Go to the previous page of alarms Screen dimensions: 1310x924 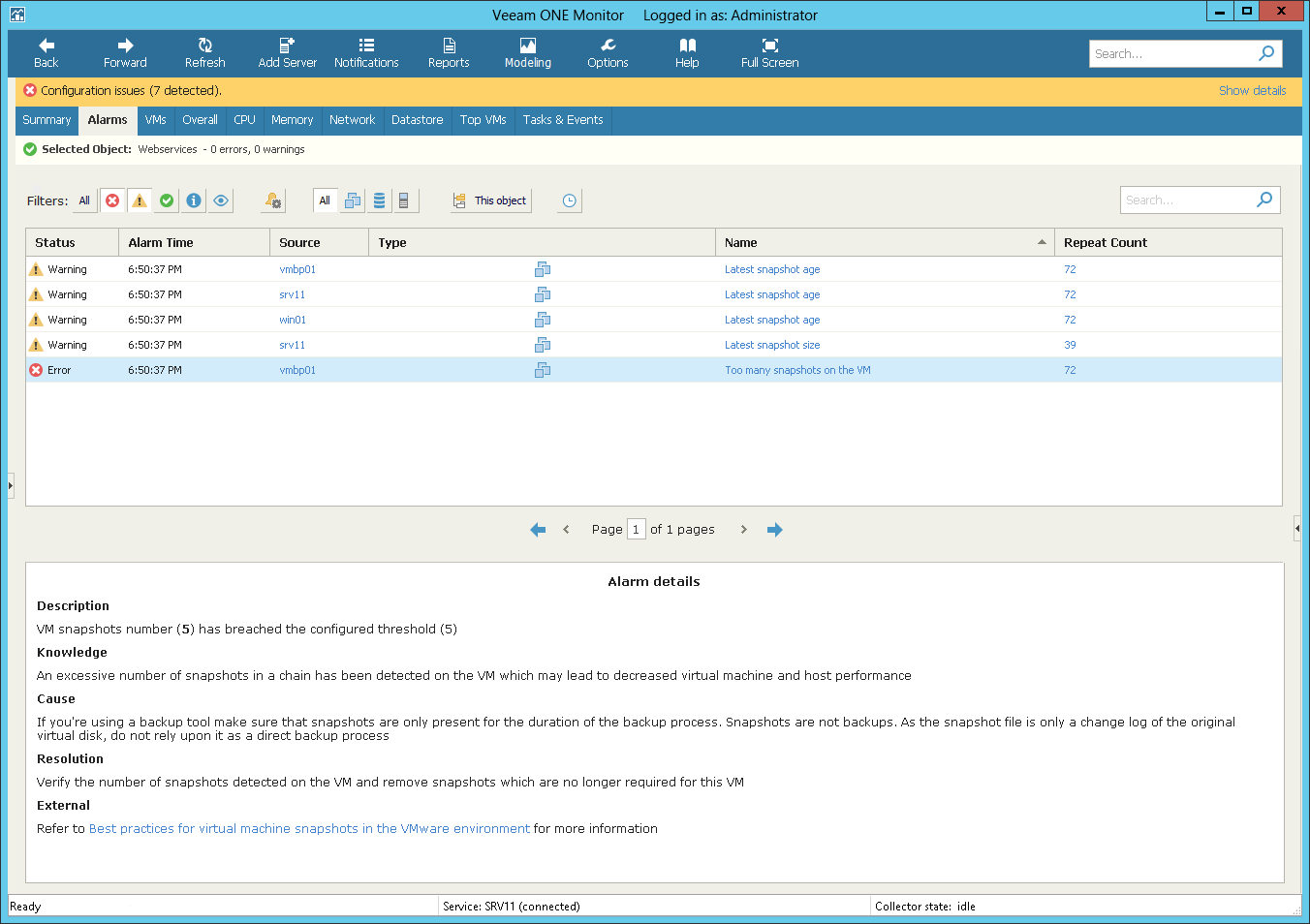pyautogui.click(x=566, y=529)
